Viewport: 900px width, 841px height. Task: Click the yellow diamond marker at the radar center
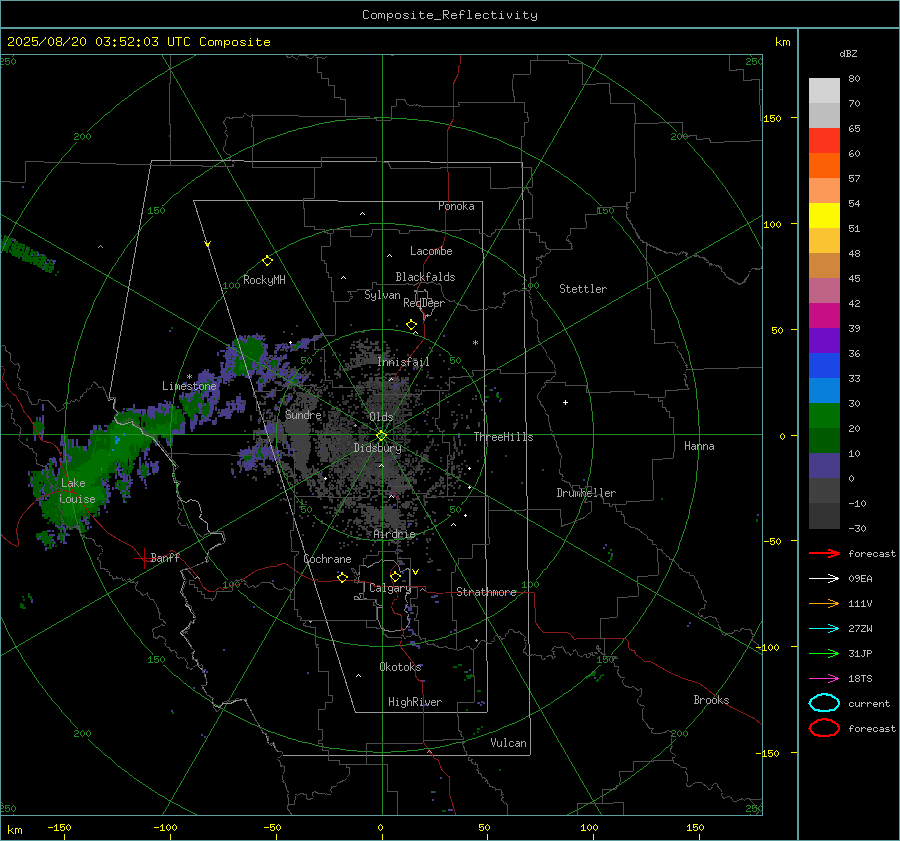point(381,436)
